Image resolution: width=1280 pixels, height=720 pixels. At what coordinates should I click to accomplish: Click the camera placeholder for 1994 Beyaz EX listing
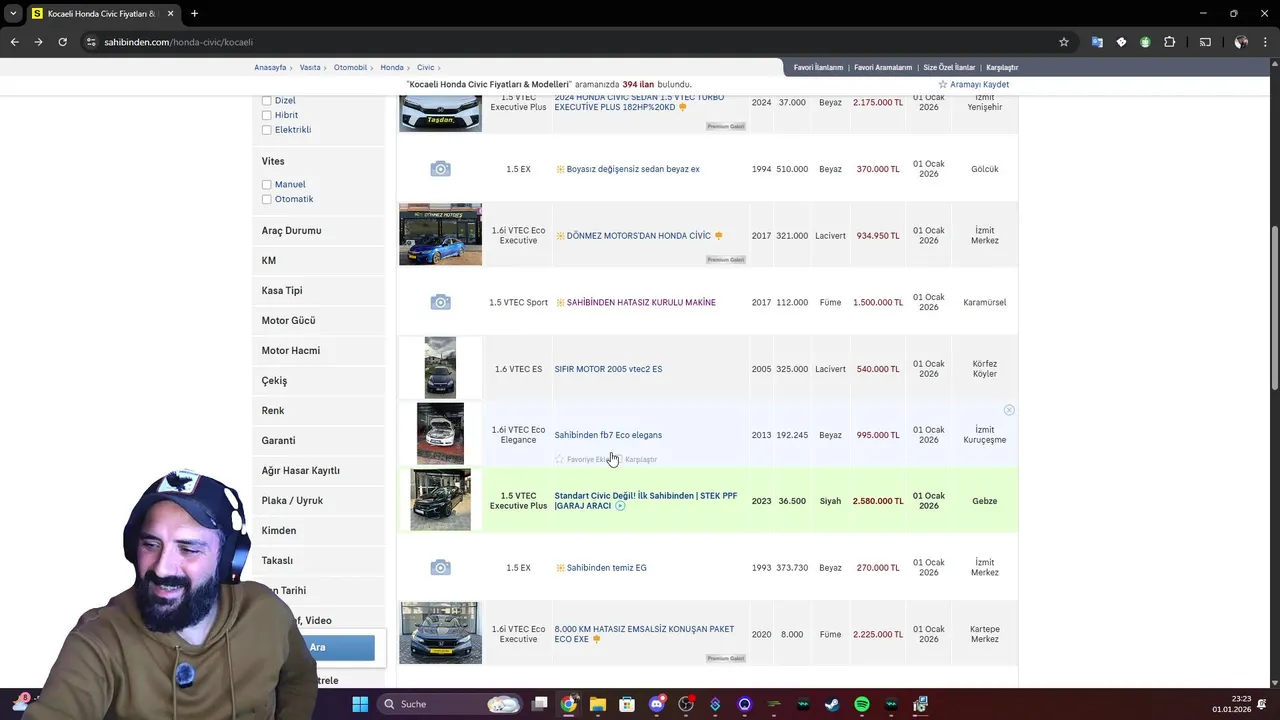[440, 169]
